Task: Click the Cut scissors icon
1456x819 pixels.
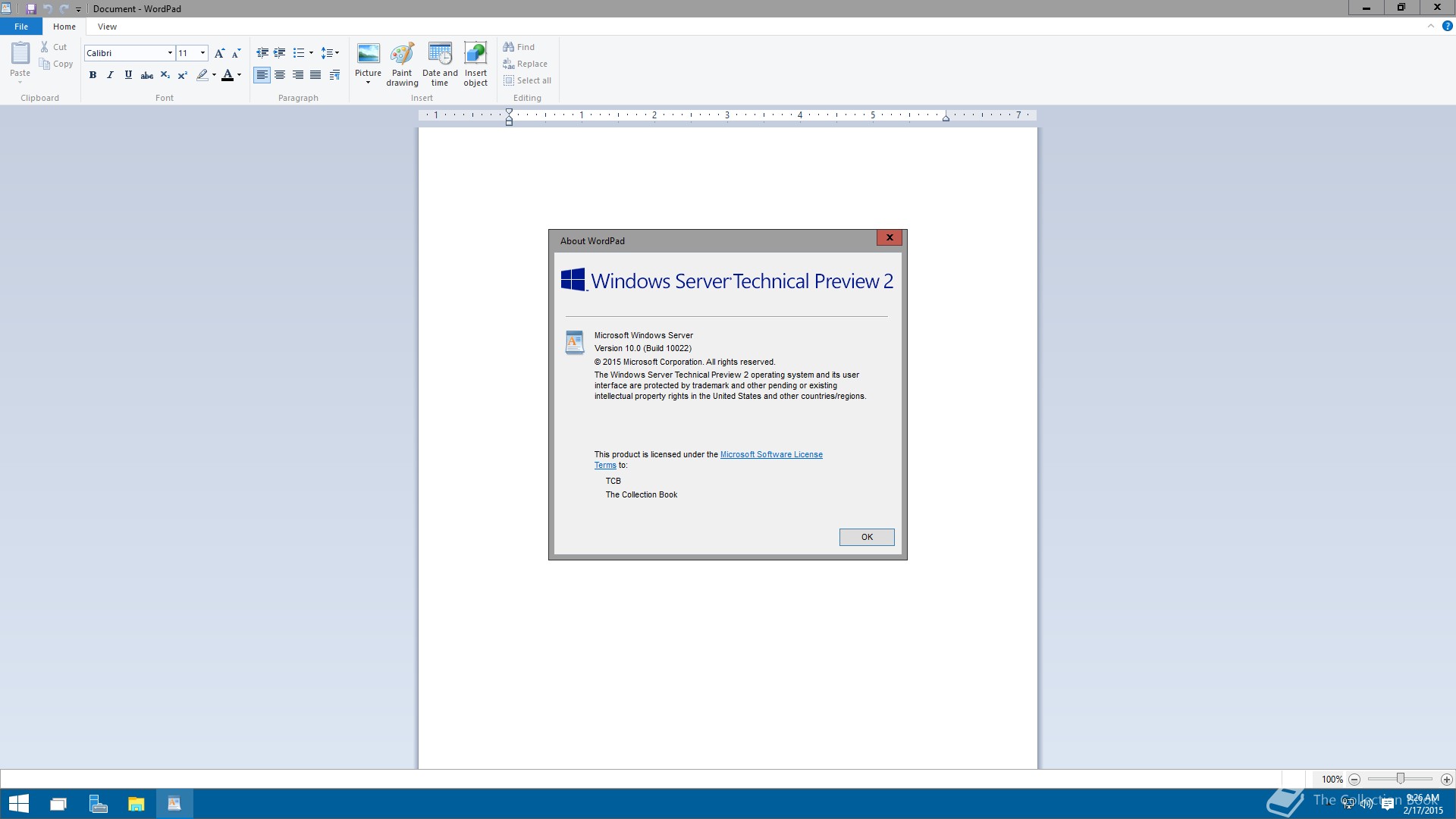Action: tap(45, 47)
